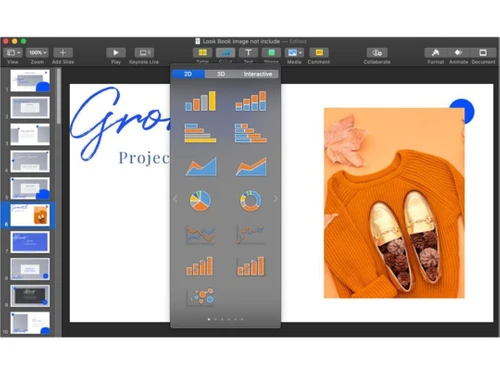The height and width of the screenshot is (375, 500).
Task: Select the orange sweater image on slide
Action: [394, 203]
